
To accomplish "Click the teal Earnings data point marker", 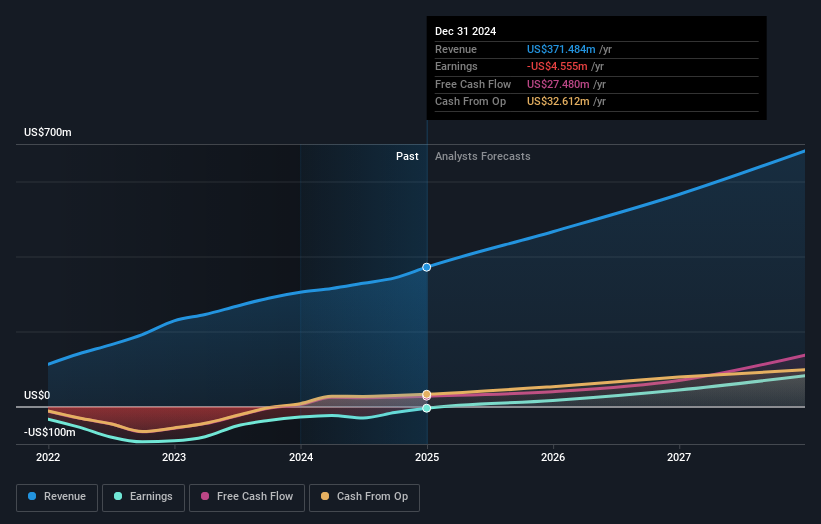I will coord(427,408).
